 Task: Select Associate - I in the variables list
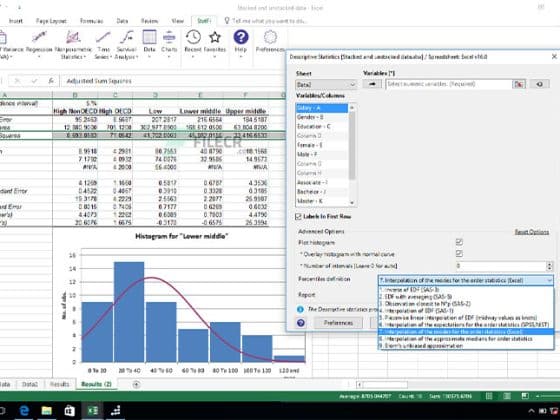pos(322,182)
